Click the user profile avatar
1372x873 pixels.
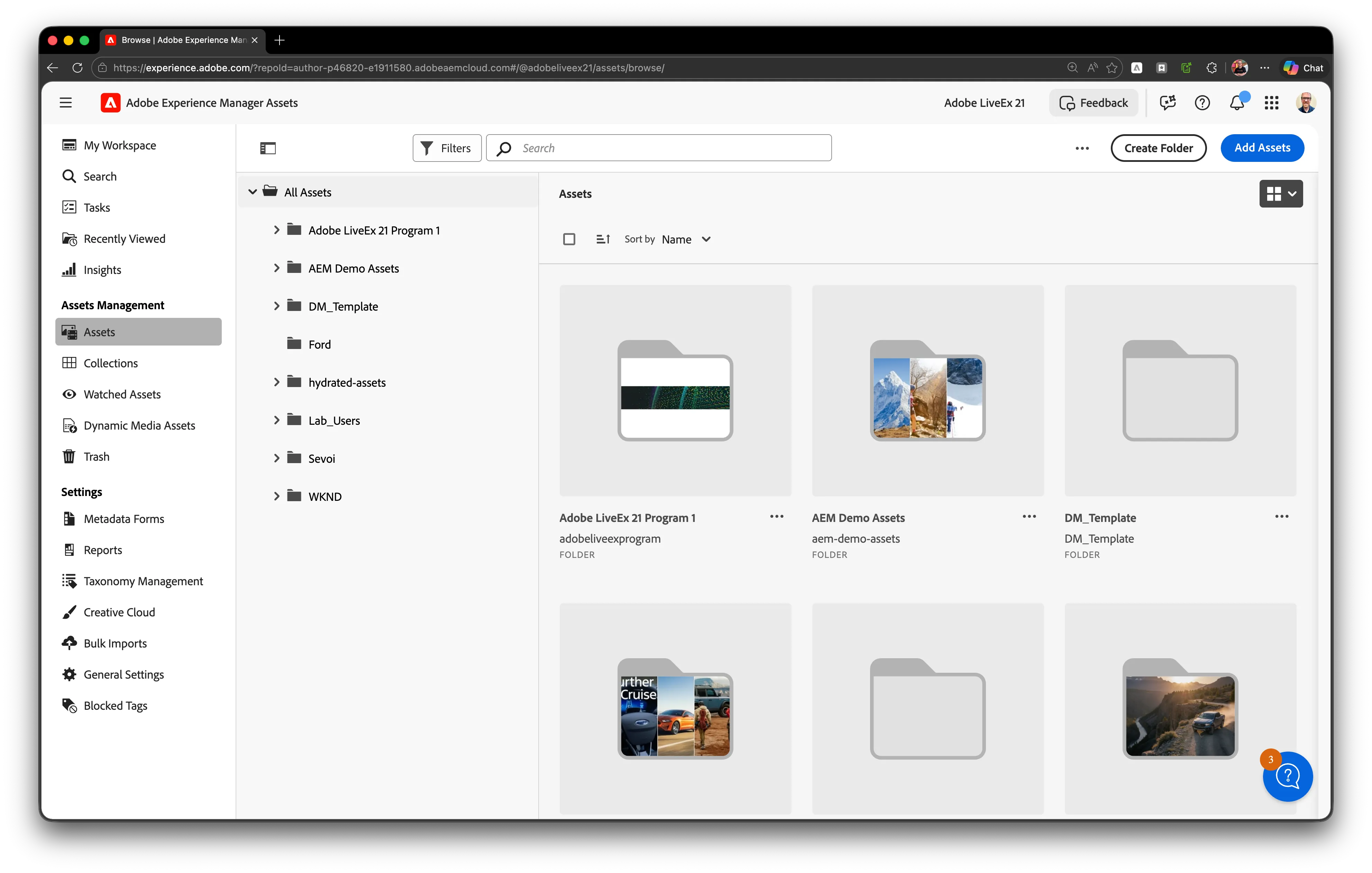tap(1306, 103)
